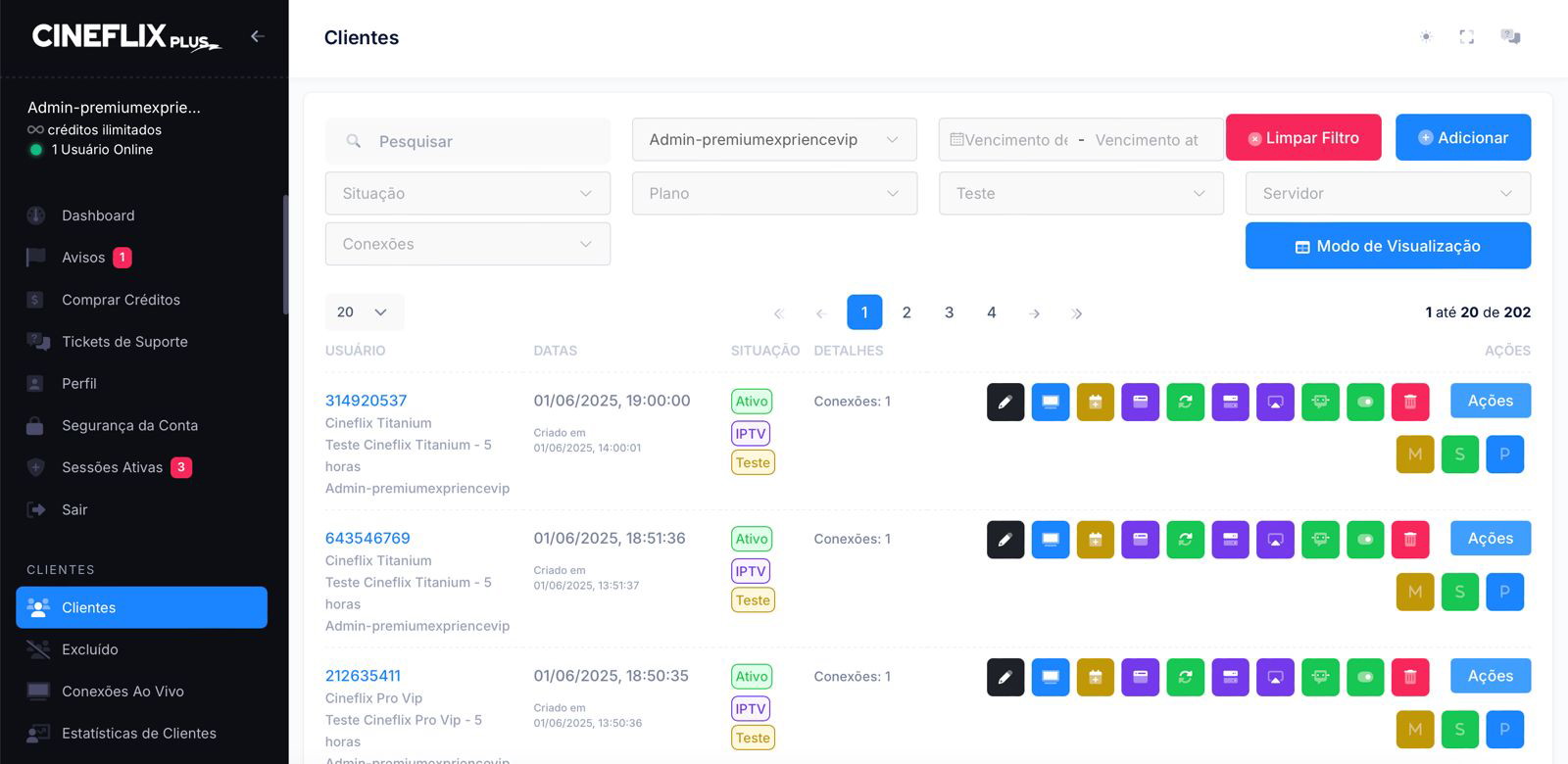Click the green refresh icon for user 212635411
Image resolution: width=1568 pixels, height=764 pixels.
click(1185, 677)
